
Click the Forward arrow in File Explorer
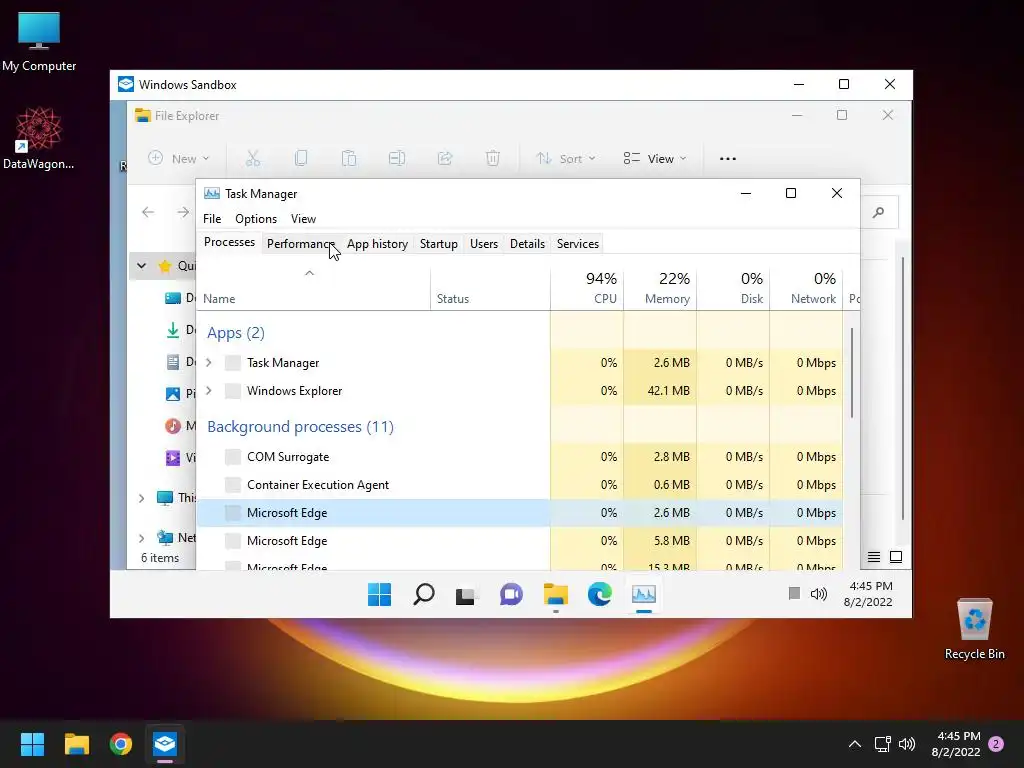pos(183,212)
